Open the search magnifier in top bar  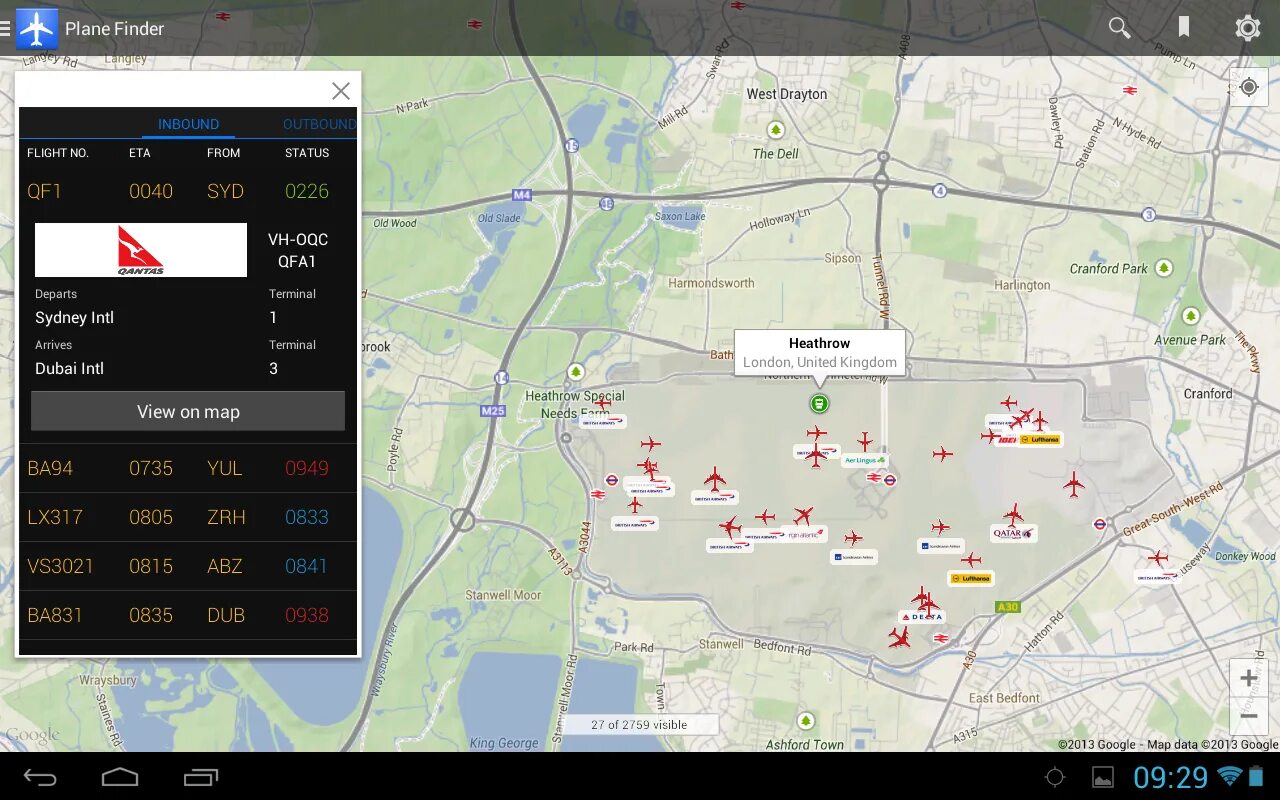[1119, 28]
